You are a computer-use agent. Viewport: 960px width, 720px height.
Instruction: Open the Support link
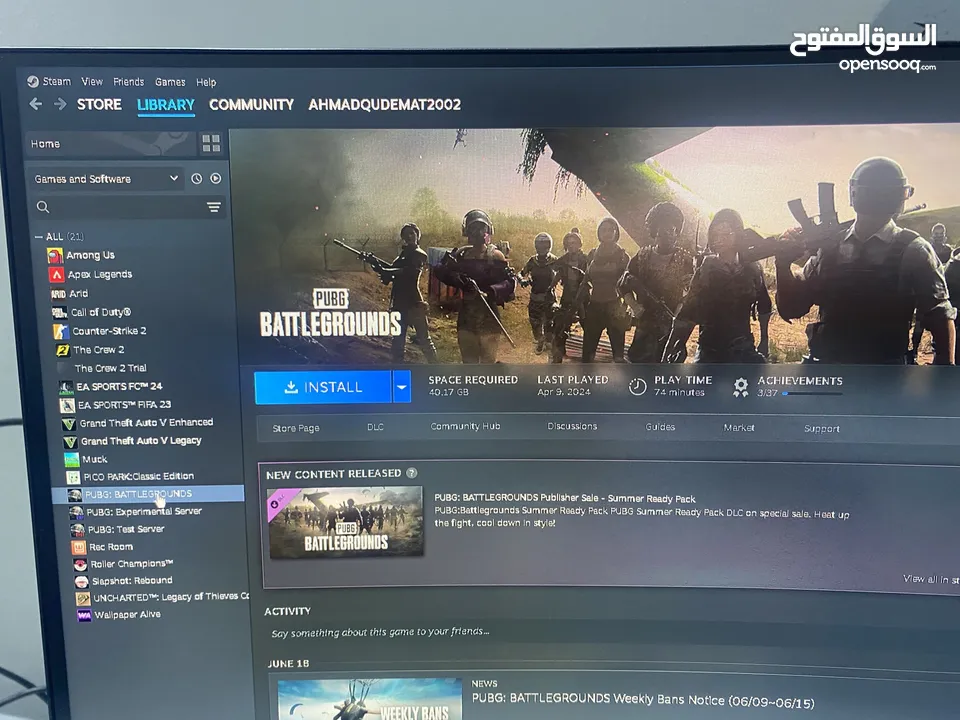coord(822,429)
